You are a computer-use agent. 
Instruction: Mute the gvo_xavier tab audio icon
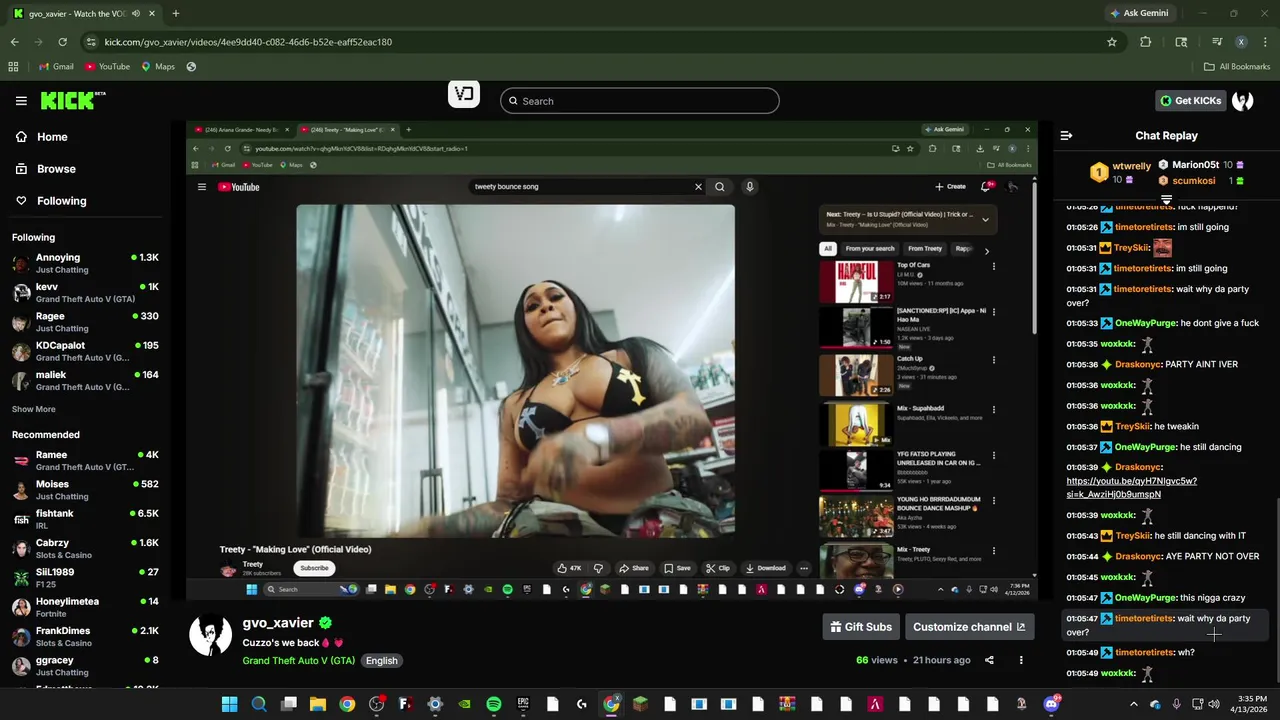pyautogui.click(x=136, y=13)
